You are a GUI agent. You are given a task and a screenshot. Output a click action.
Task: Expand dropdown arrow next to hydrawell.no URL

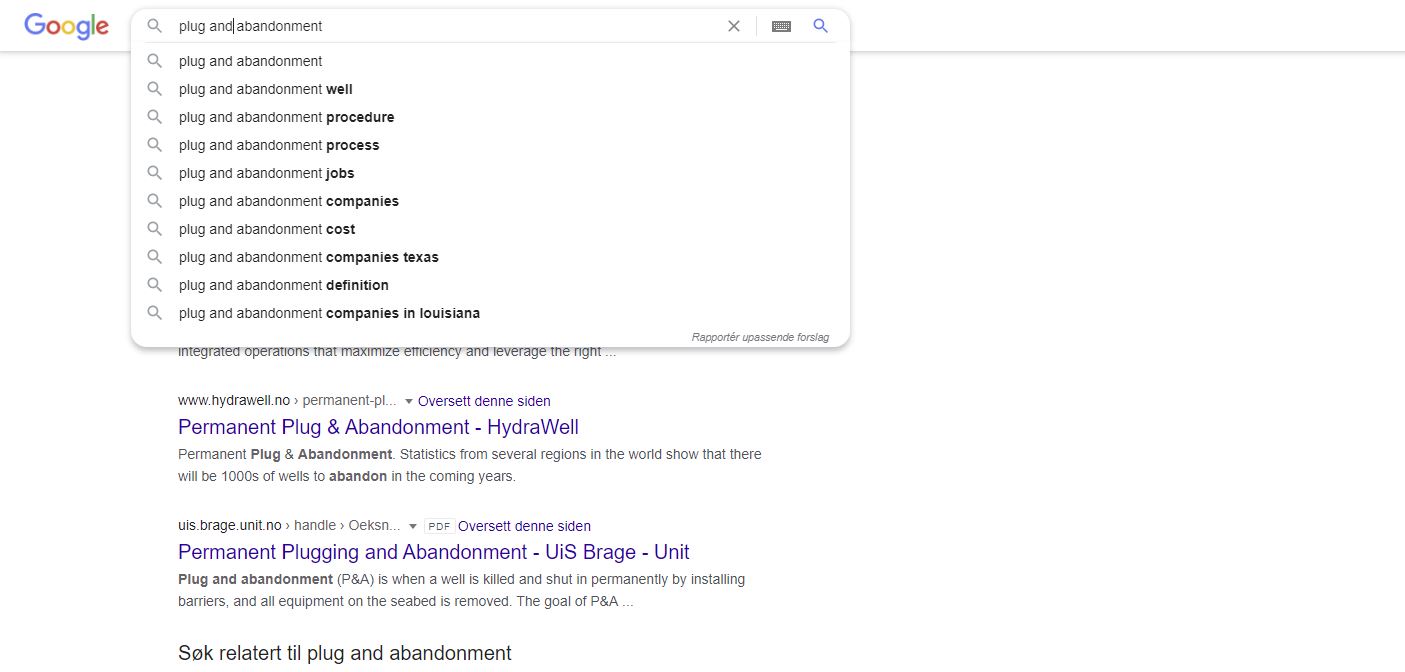pos(409,401)
